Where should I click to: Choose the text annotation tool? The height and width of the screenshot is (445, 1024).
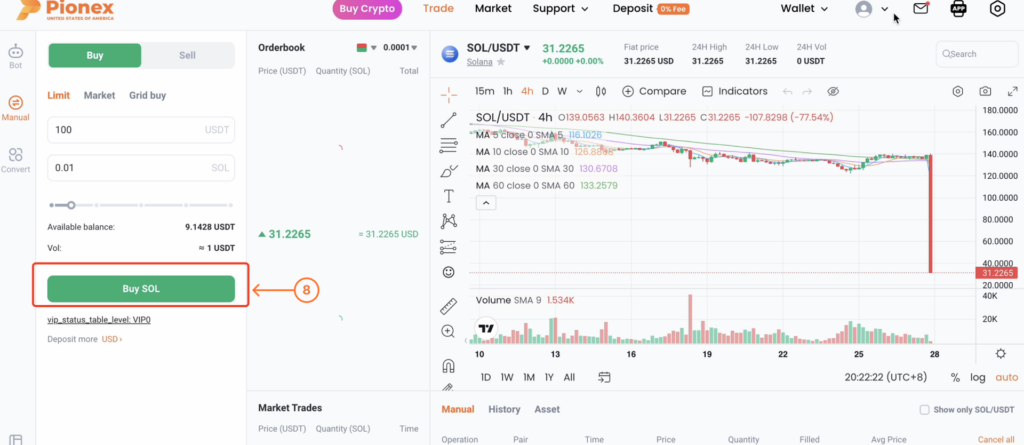click(x=449, y=196)
